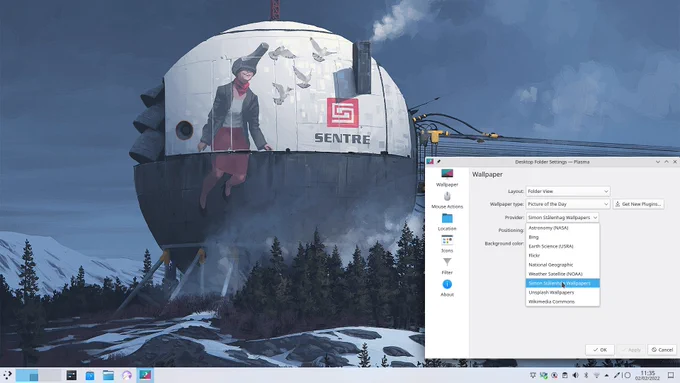Open the clipboard tray icon
Screen dimensions: 680x383
click(565, 375)
